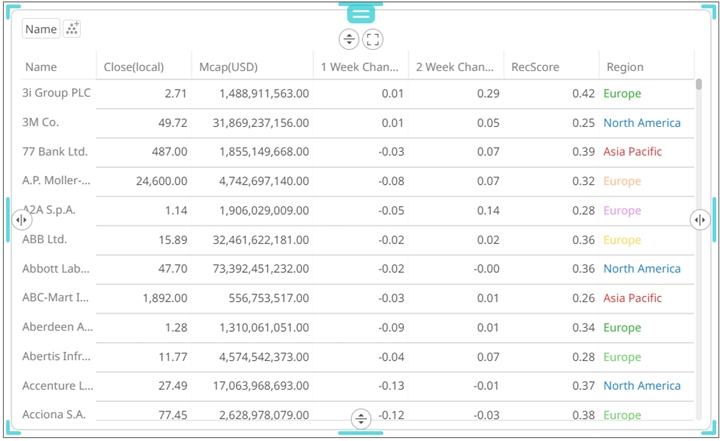This screenshot has height=441, width=720.
Task: Click the drag handle icon at top center
Action: click(360, 13)
